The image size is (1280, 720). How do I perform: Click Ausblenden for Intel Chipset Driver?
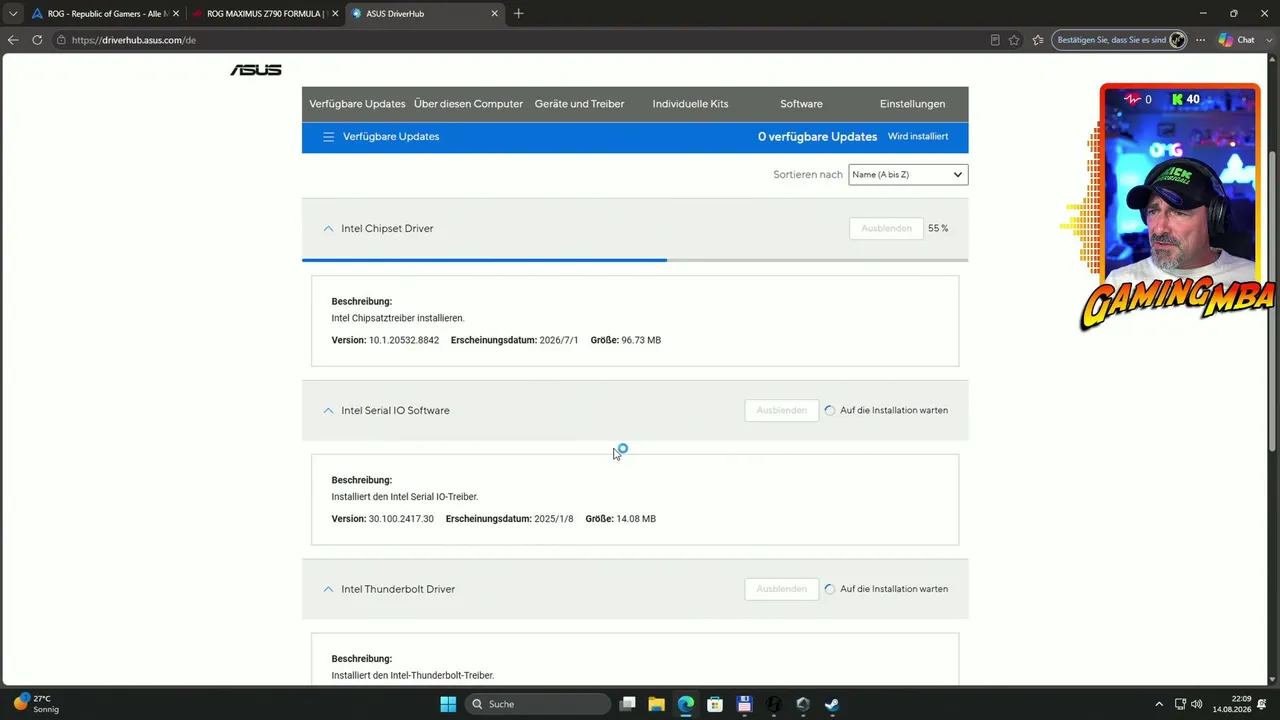(x=886, y=229)
